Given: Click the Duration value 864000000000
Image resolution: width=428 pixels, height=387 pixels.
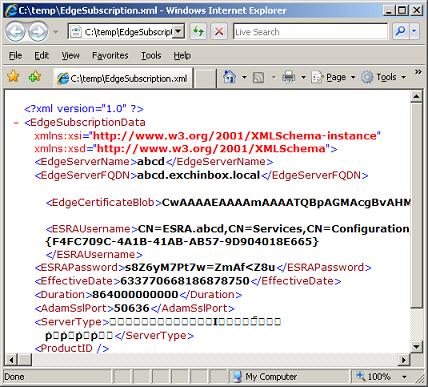Looking at the screenshot, I should pyautogui.click(x=135, y=295).
